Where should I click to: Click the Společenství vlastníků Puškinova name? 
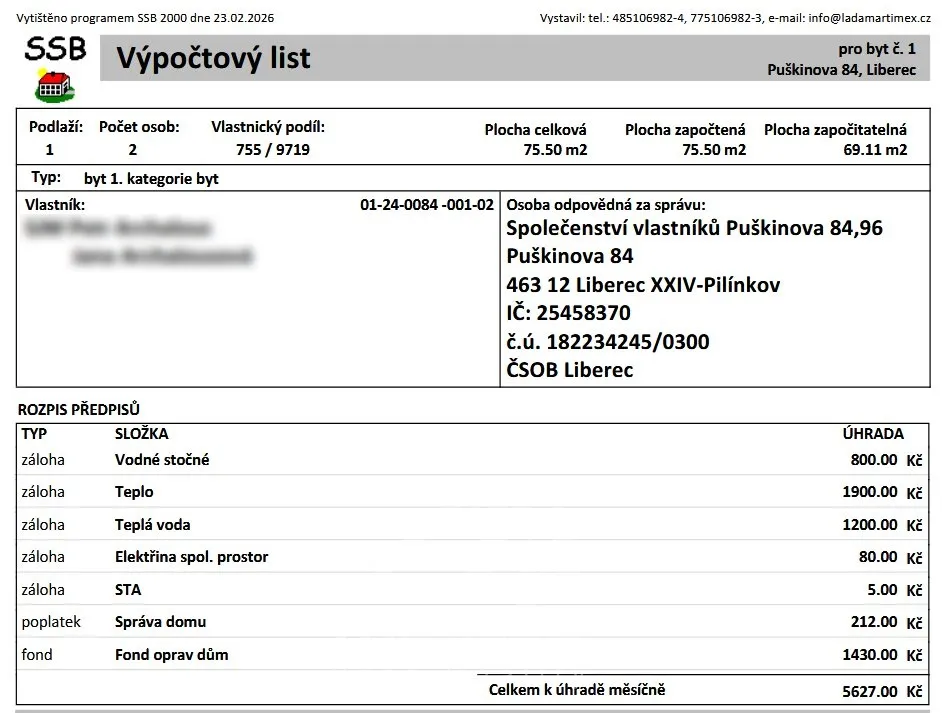[694, 228]
